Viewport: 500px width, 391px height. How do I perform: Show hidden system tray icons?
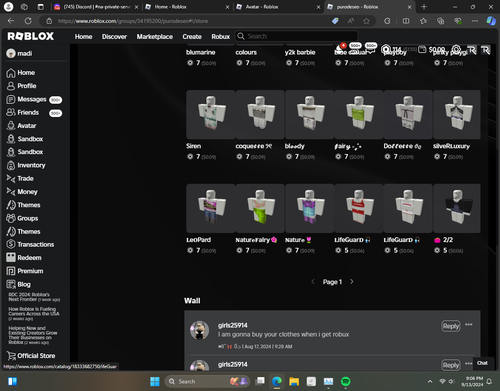click(x=430, y=381)
